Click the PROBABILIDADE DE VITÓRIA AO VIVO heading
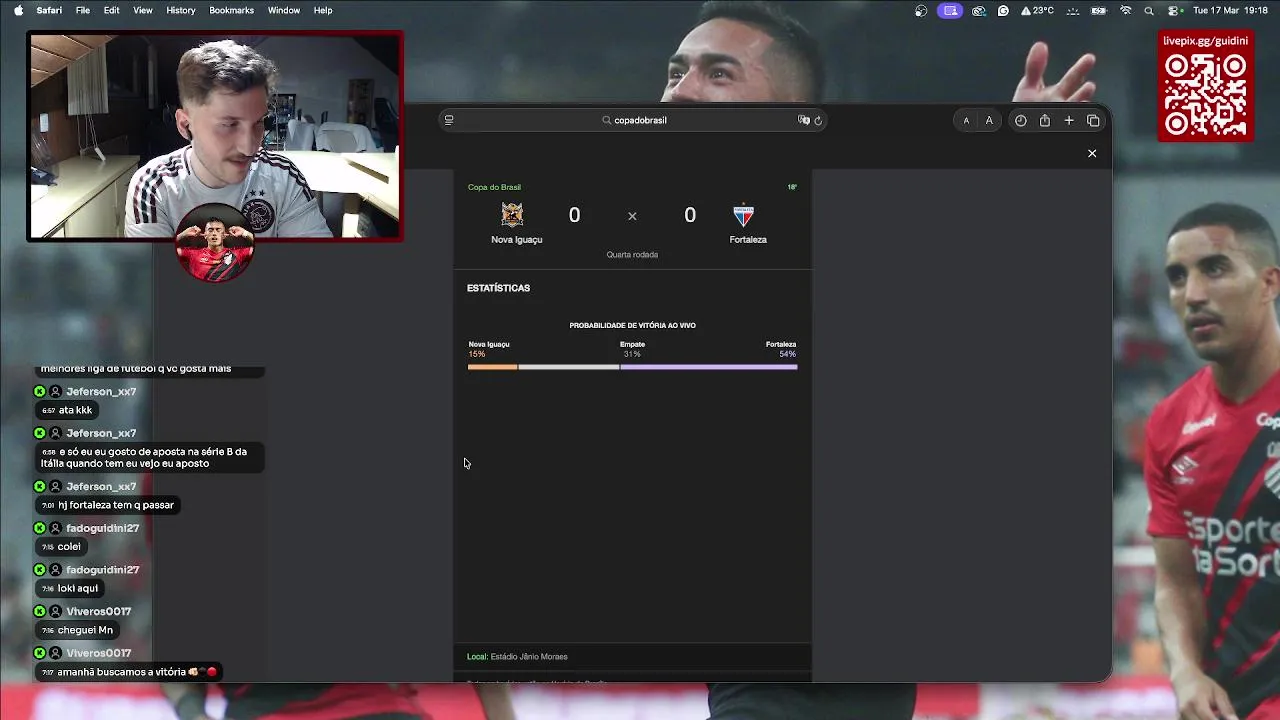The image size is (1280, 720). pyautogui.click(x=632, y=325)
